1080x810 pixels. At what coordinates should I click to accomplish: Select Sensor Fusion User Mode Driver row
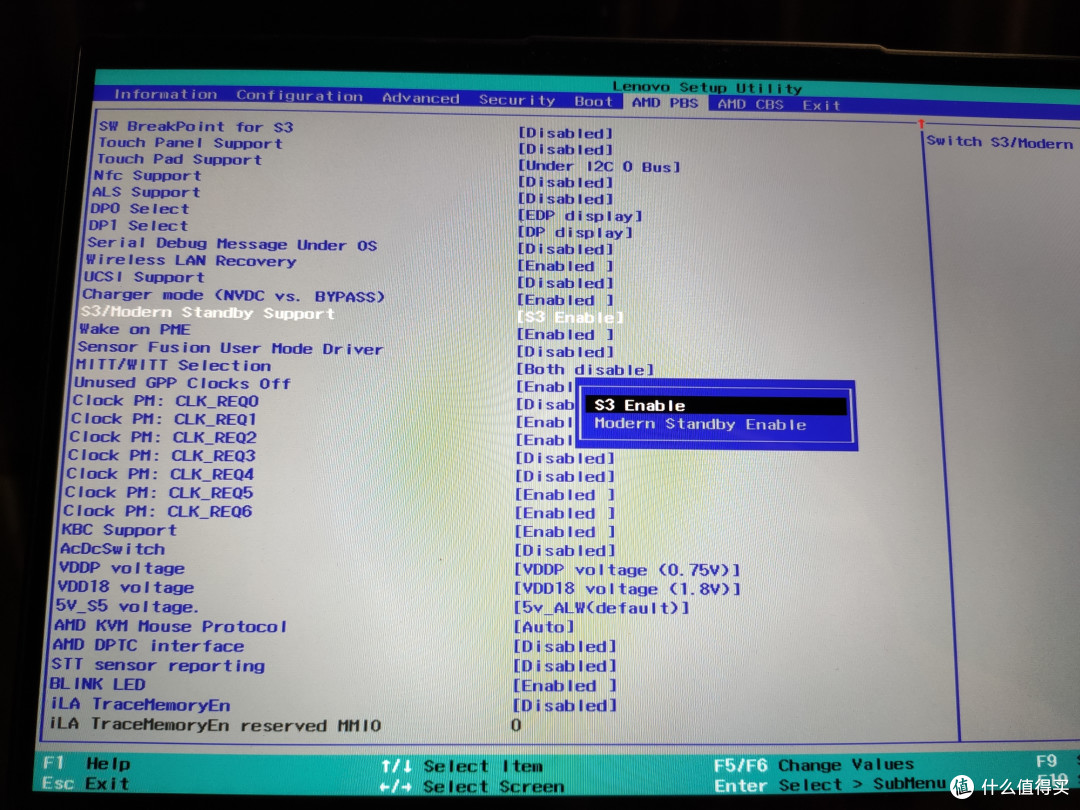[230, 349]
